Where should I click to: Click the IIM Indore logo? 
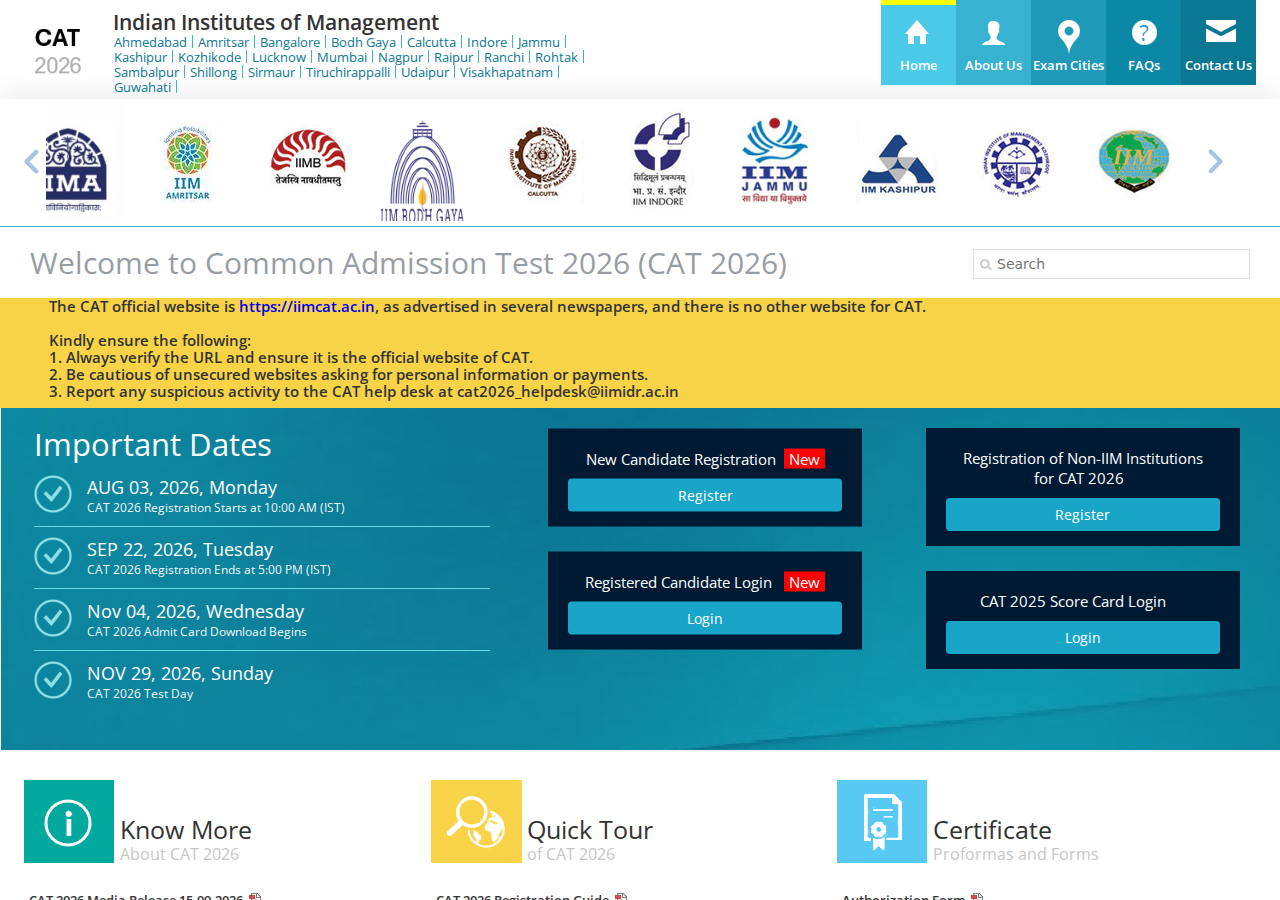coord(659,160)
